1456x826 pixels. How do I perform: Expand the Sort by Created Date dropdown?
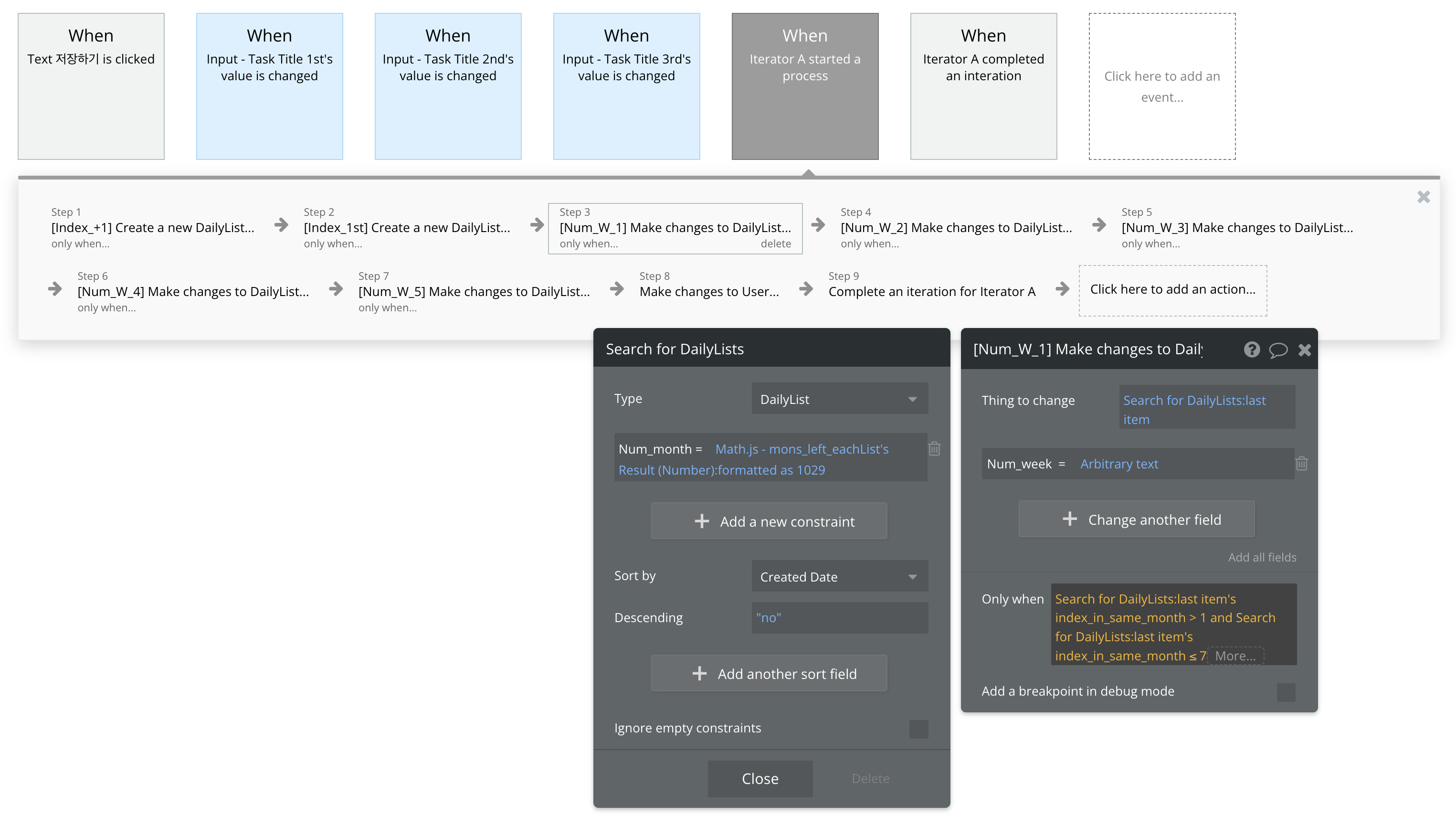839,576
